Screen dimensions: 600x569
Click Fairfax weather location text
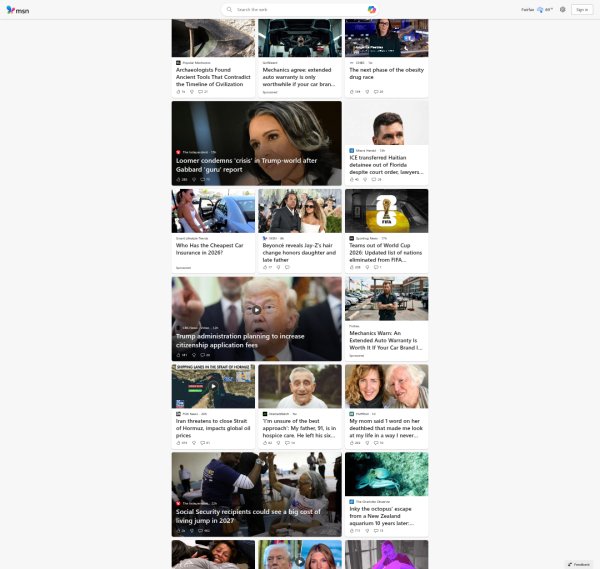pos(527,10)
